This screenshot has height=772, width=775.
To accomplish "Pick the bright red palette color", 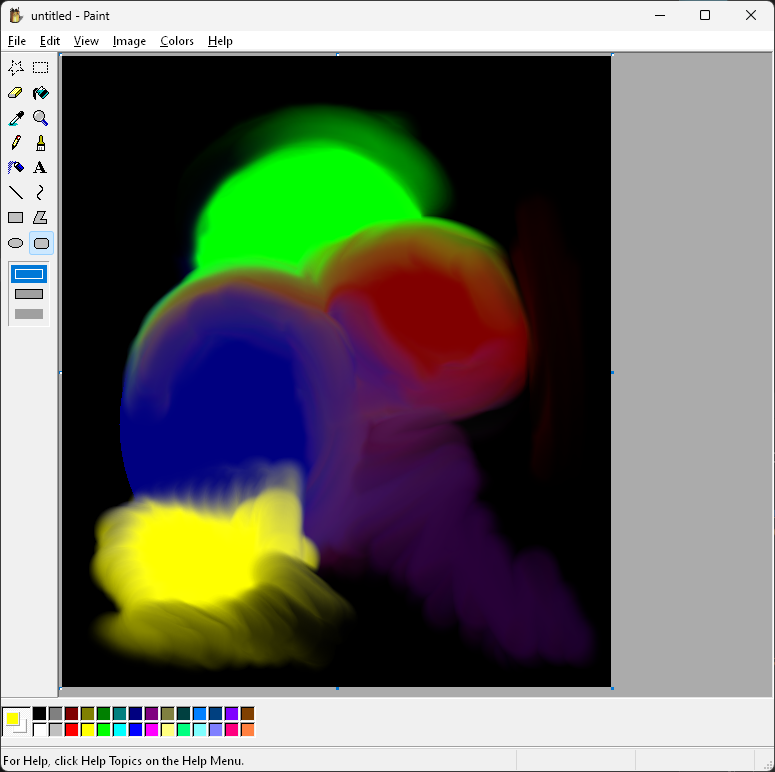I will click(x=72, y=729).
